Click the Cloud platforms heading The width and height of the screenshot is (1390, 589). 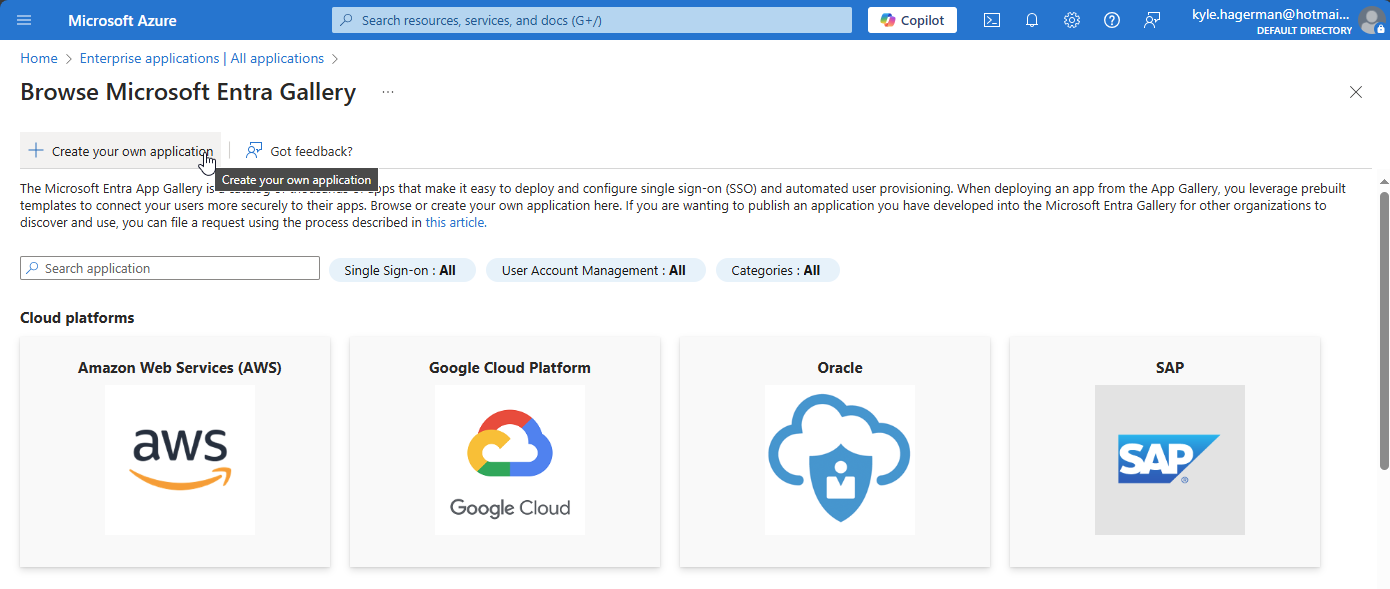[77, 317]
